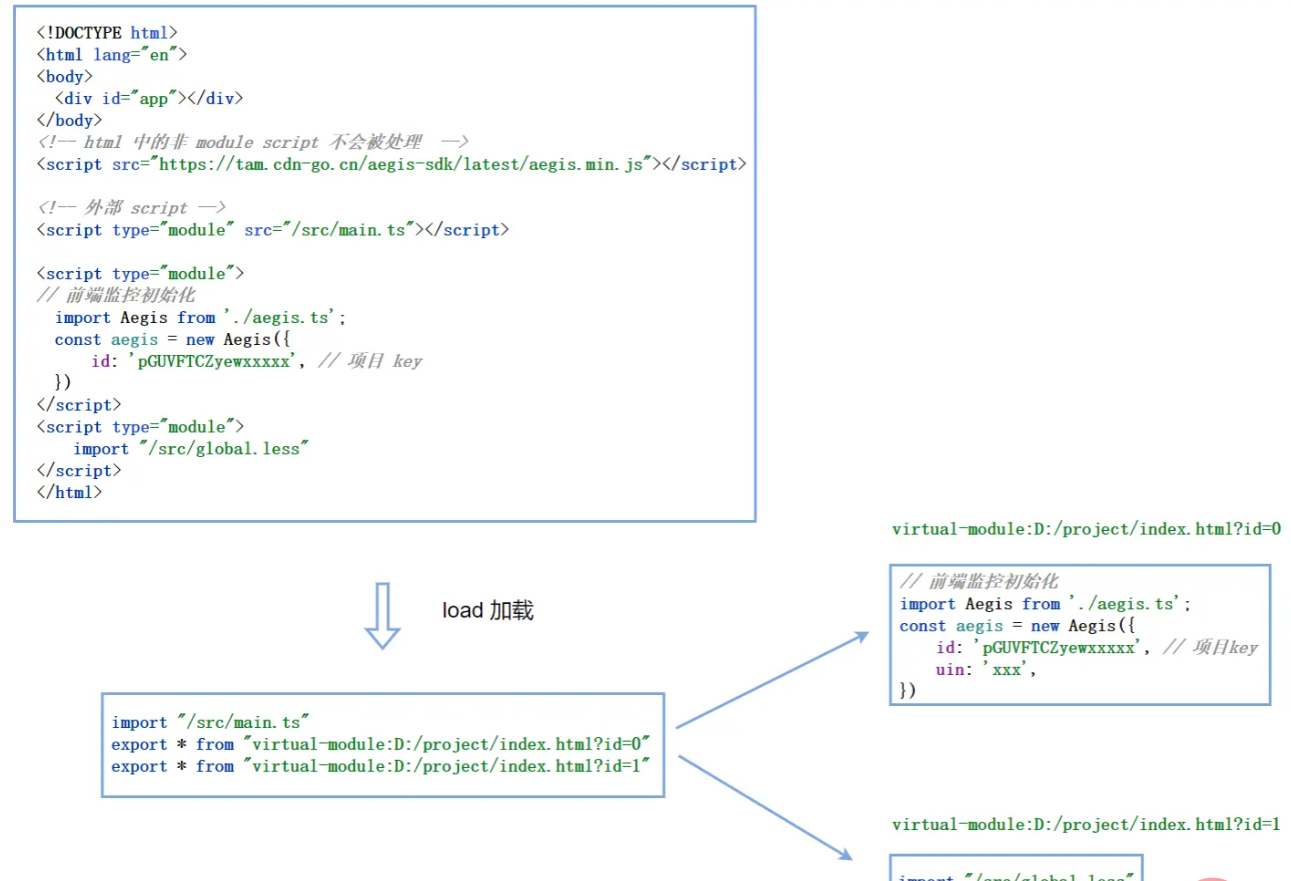Select 'html 中的非 module script 不会被处理' comment

point(252,142)
